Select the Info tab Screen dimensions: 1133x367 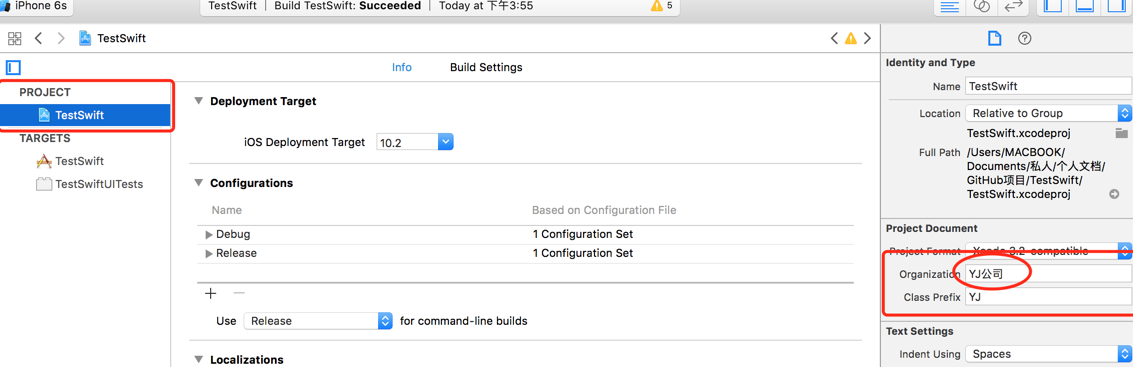402,67
